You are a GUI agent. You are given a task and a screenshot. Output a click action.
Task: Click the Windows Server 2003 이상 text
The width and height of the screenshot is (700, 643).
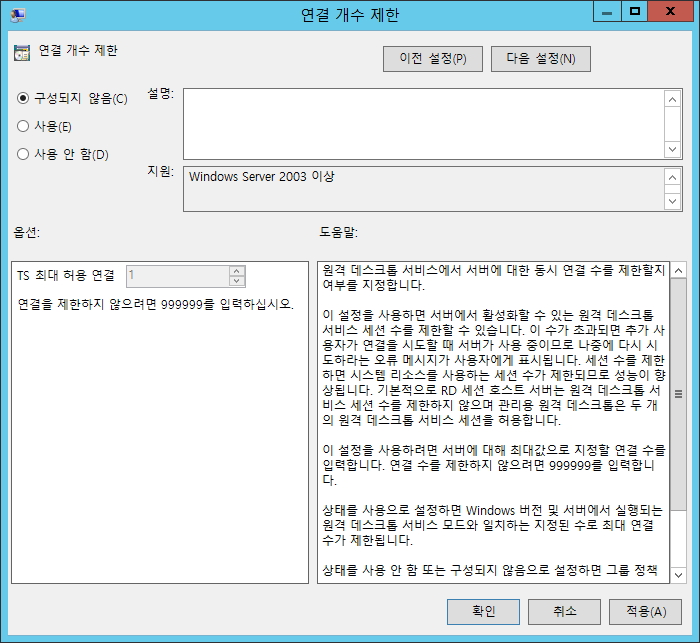click(262, 176)
